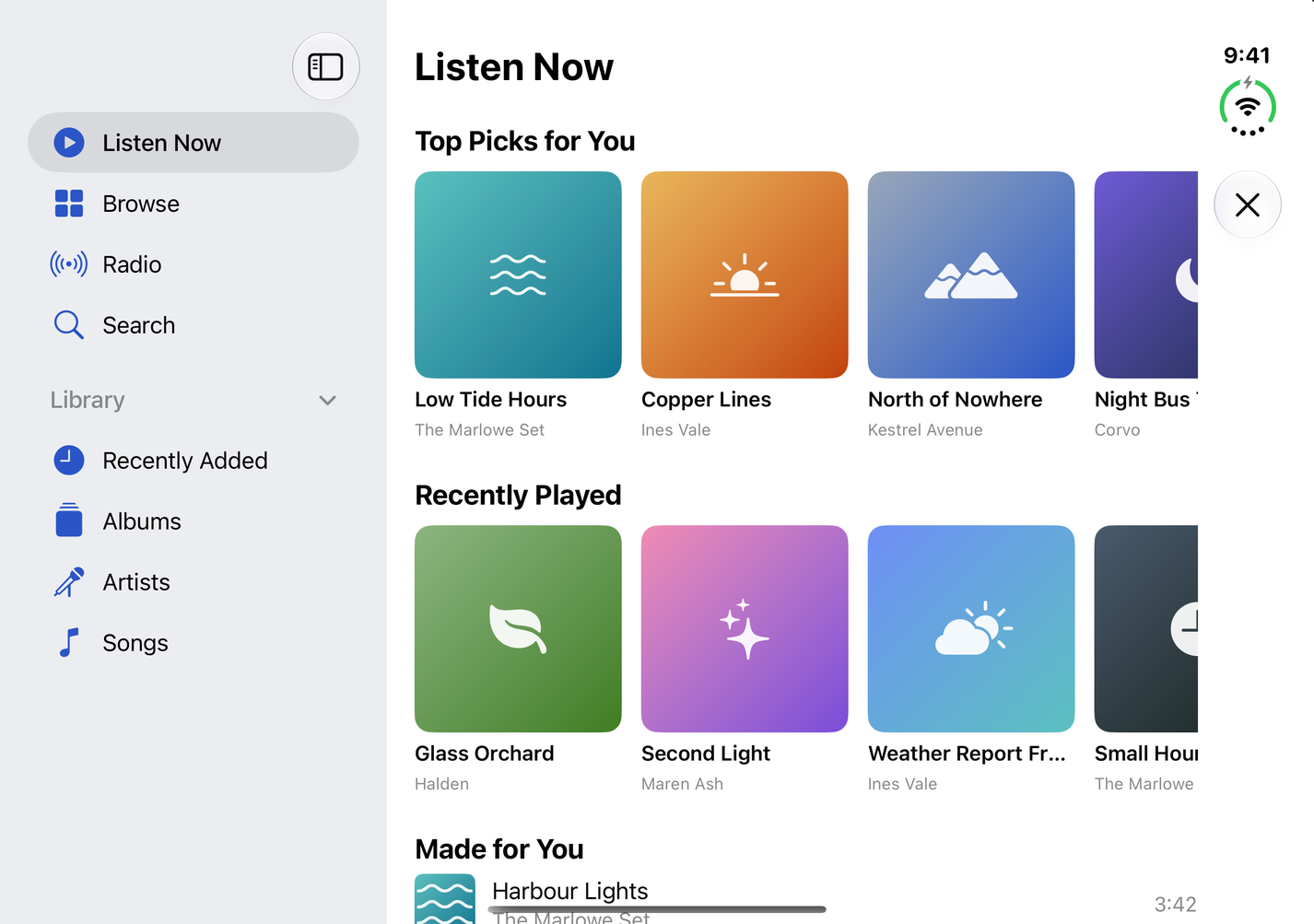The height and width of the screenshot is (924, 1314).
Task: Go to the Browse label in sidebar
Action: tap(141, 204)
